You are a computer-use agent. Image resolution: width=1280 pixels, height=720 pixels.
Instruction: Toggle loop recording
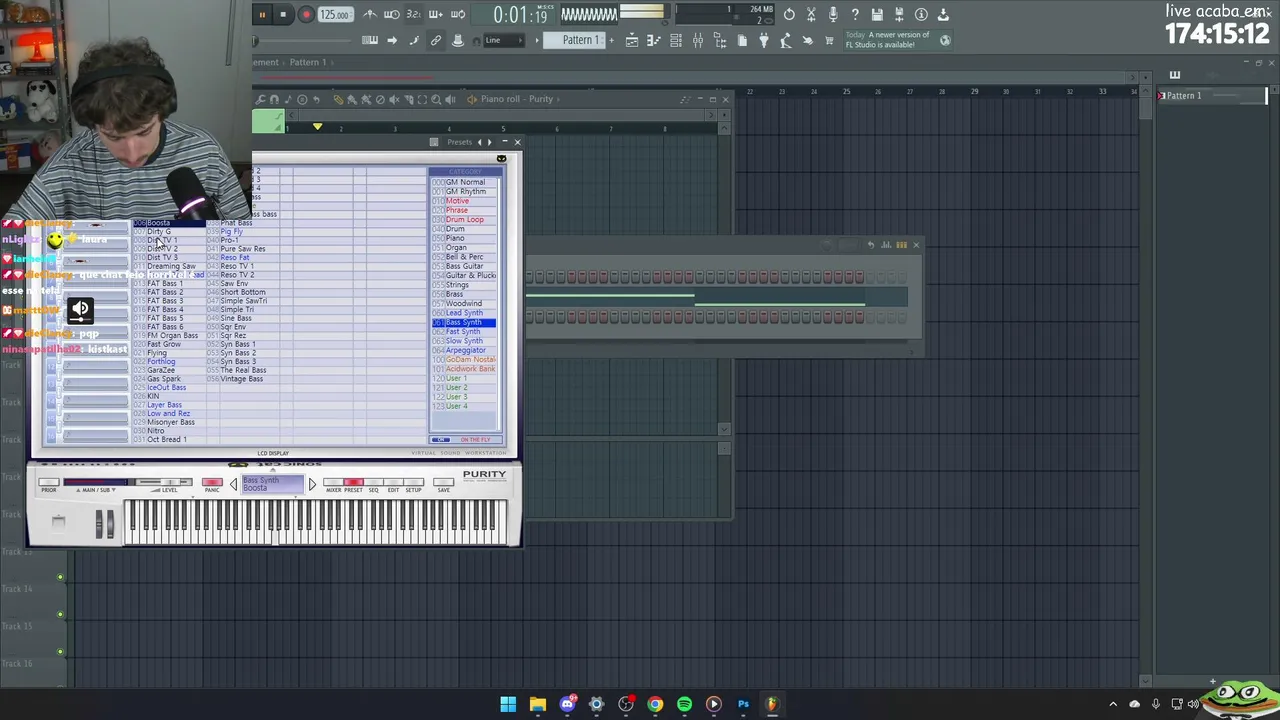click(x=457, y=15)
